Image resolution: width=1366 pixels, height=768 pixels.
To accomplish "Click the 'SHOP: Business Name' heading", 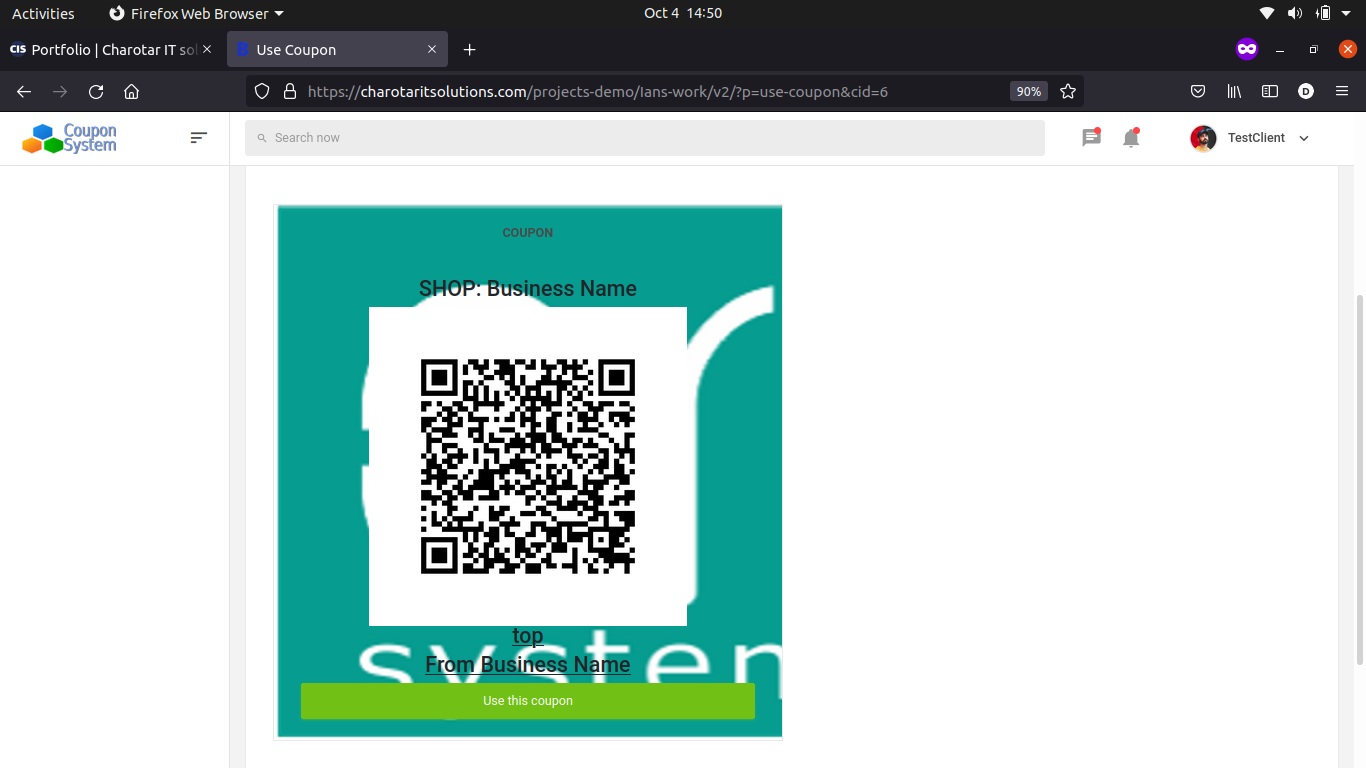I will tap(528, 288).
